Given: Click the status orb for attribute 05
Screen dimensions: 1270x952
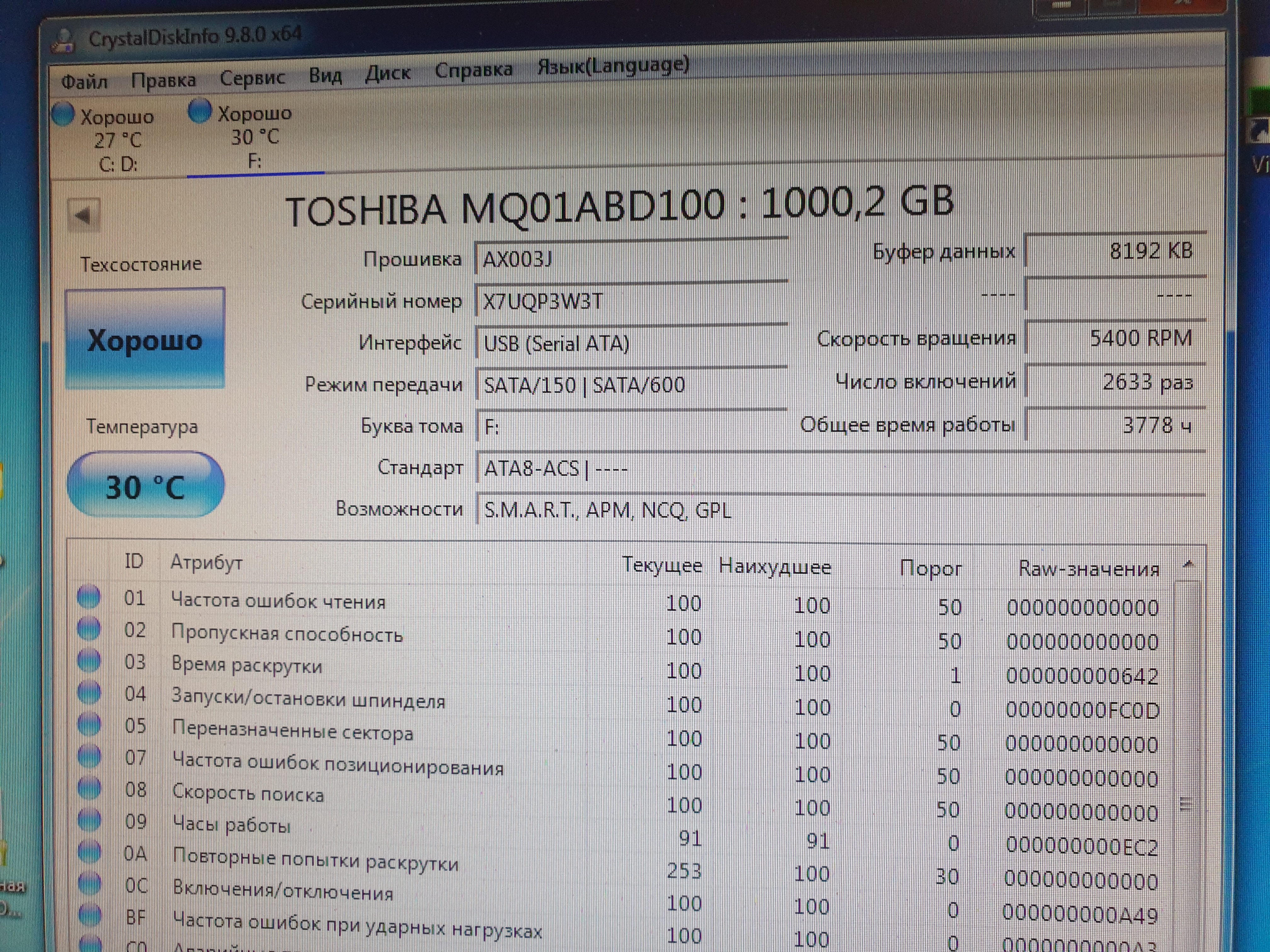Looking at the screenshot, I should tap(89, 724).
